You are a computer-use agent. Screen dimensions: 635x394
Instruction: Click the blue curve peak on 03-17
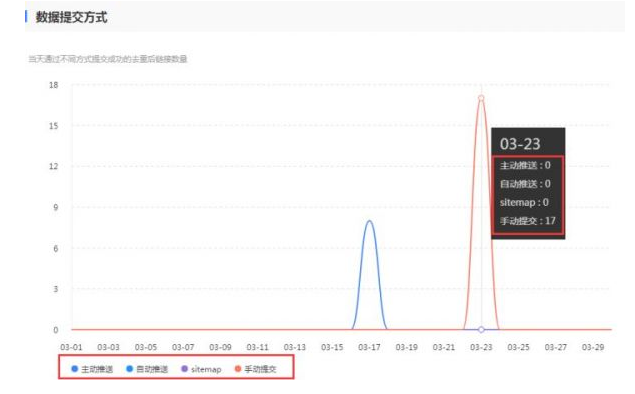click(x=369, y=221)
